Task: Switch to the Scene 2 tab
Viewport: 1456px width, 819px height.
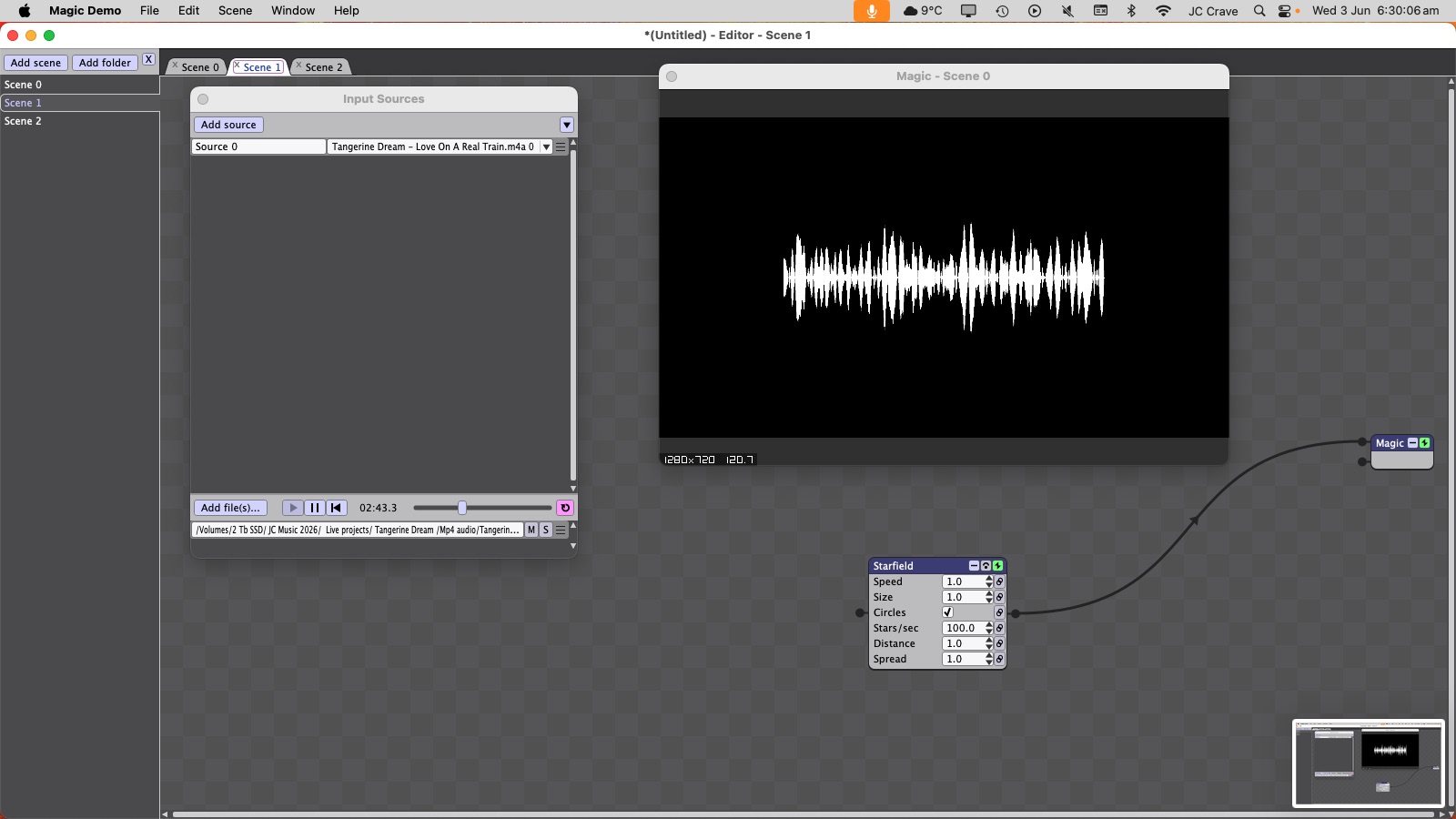Action: pos(323,67)
